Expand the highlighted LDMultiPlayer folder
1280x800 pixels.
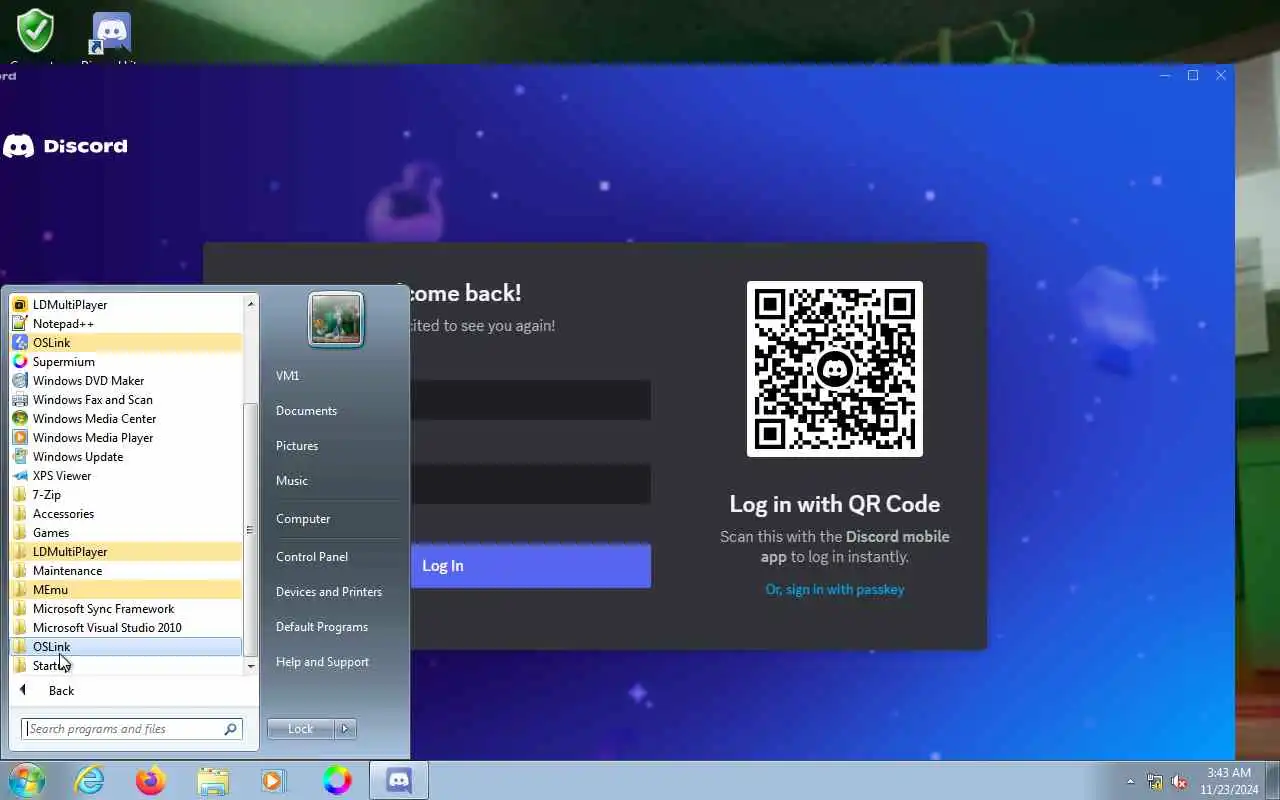pos(126,551)
